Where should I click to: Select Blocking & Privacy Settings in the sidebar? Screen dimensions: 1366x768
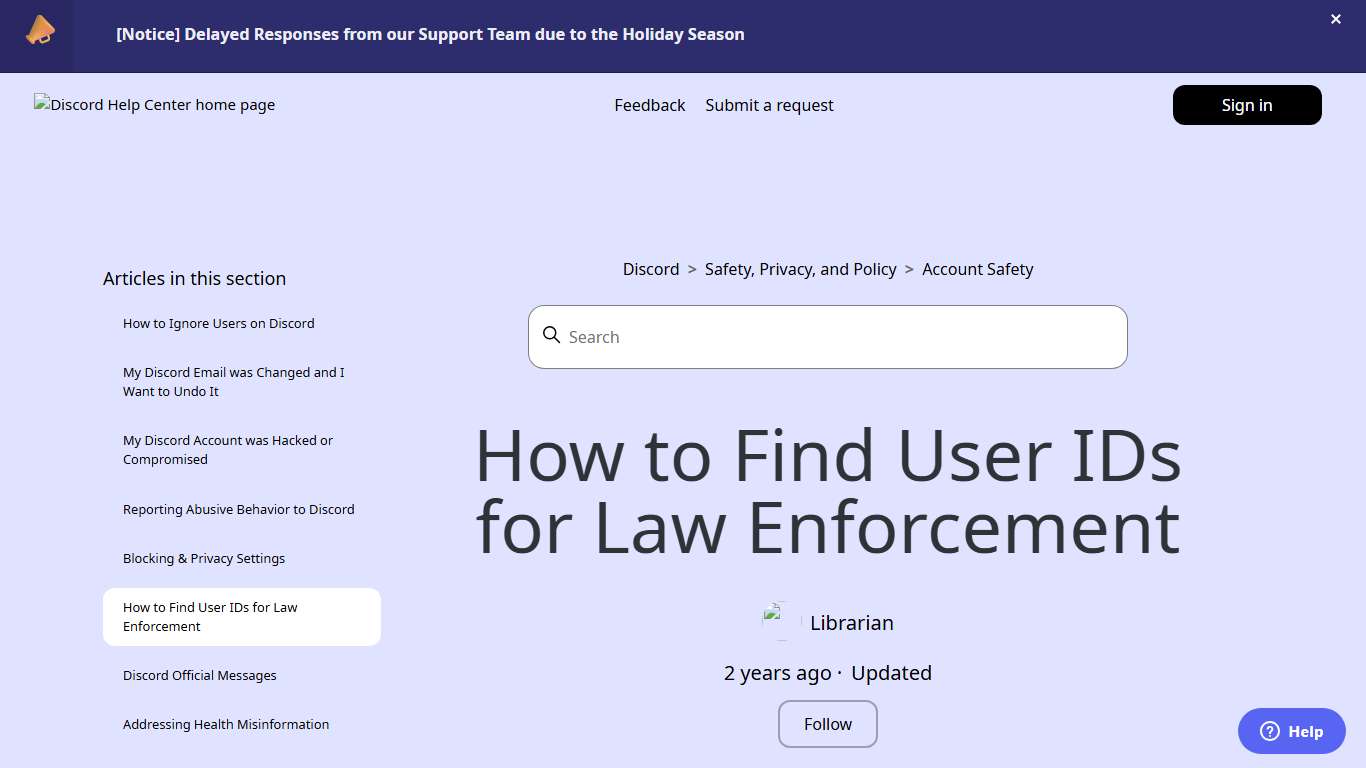click(204, 558)
